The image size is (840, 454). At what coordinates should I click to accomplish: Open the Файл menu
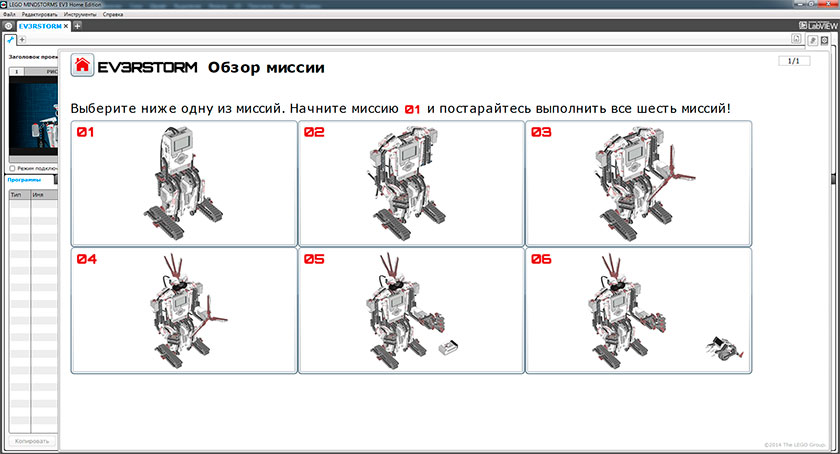pos(9,14)
